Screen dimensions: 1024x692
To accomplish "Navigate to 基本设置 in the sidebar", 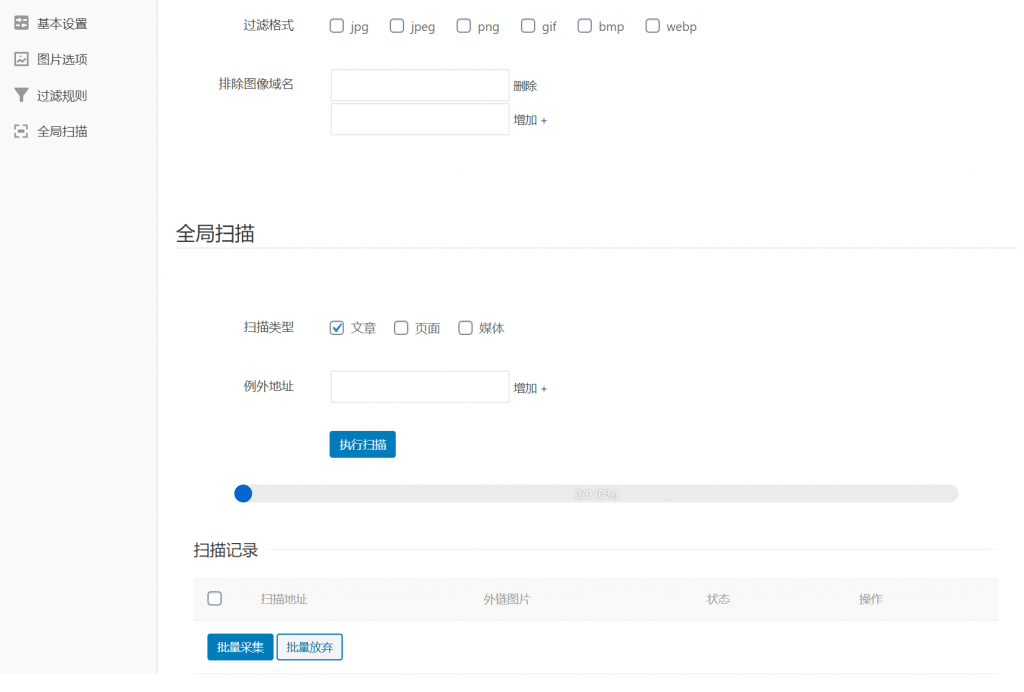I will (60, 22).
